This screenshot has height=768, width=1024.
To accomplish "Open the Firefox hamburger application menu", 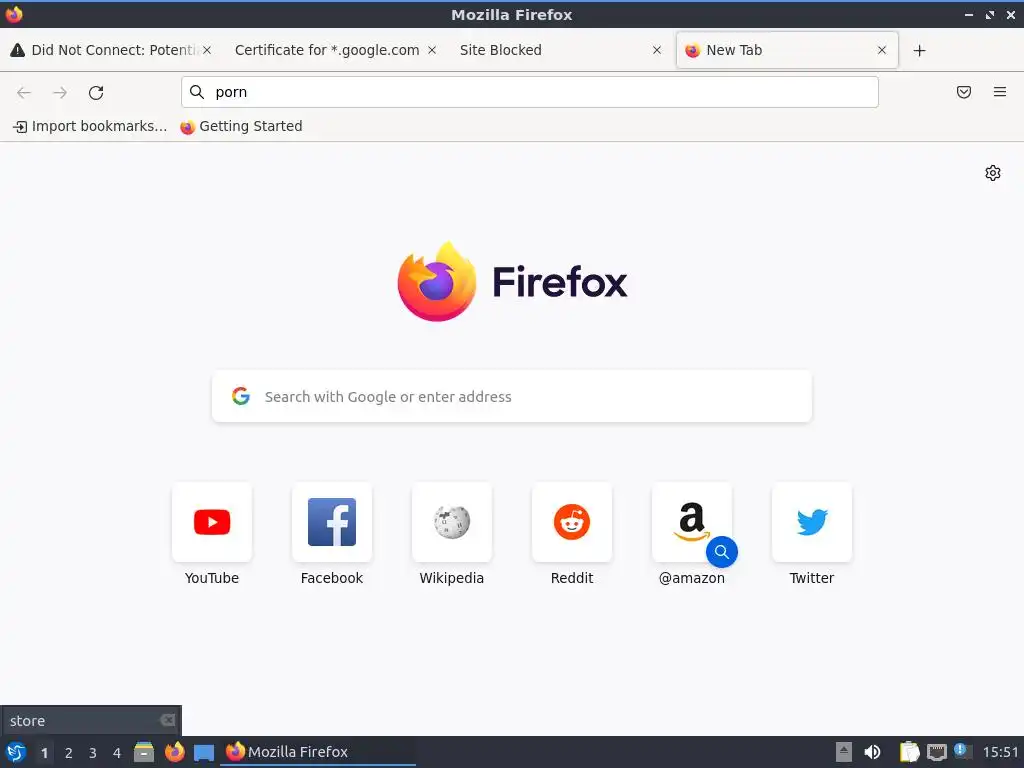I will (1000, 92).
